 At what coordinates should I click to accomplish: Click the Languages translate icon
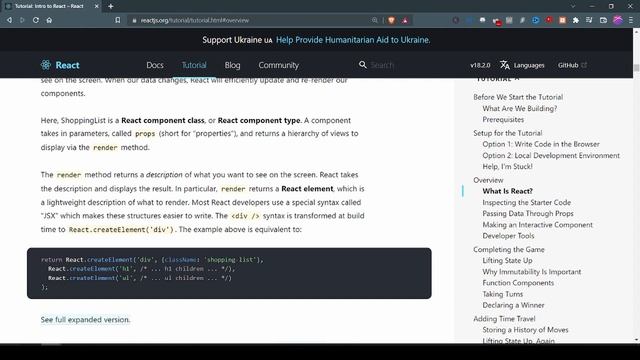point(504,65)
